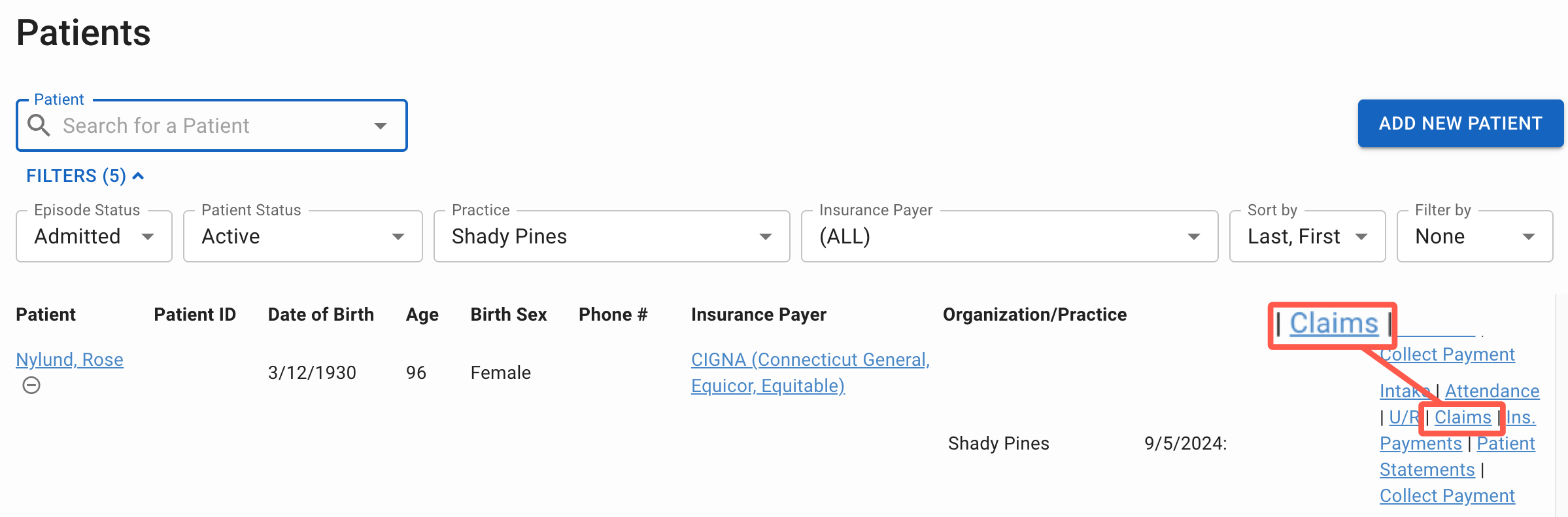Click the Claims link in the patient row

[1463, 418]
